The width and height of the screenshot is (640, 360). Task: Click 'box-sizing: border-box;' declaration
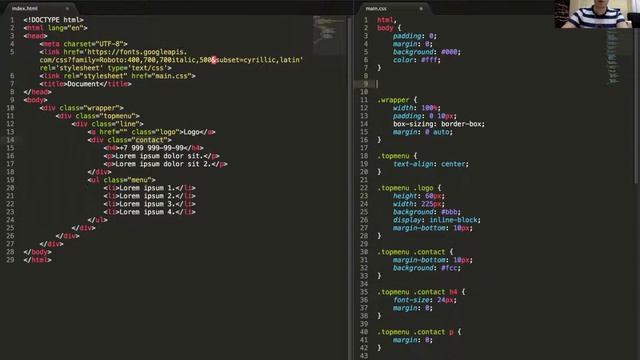point(439,124)
